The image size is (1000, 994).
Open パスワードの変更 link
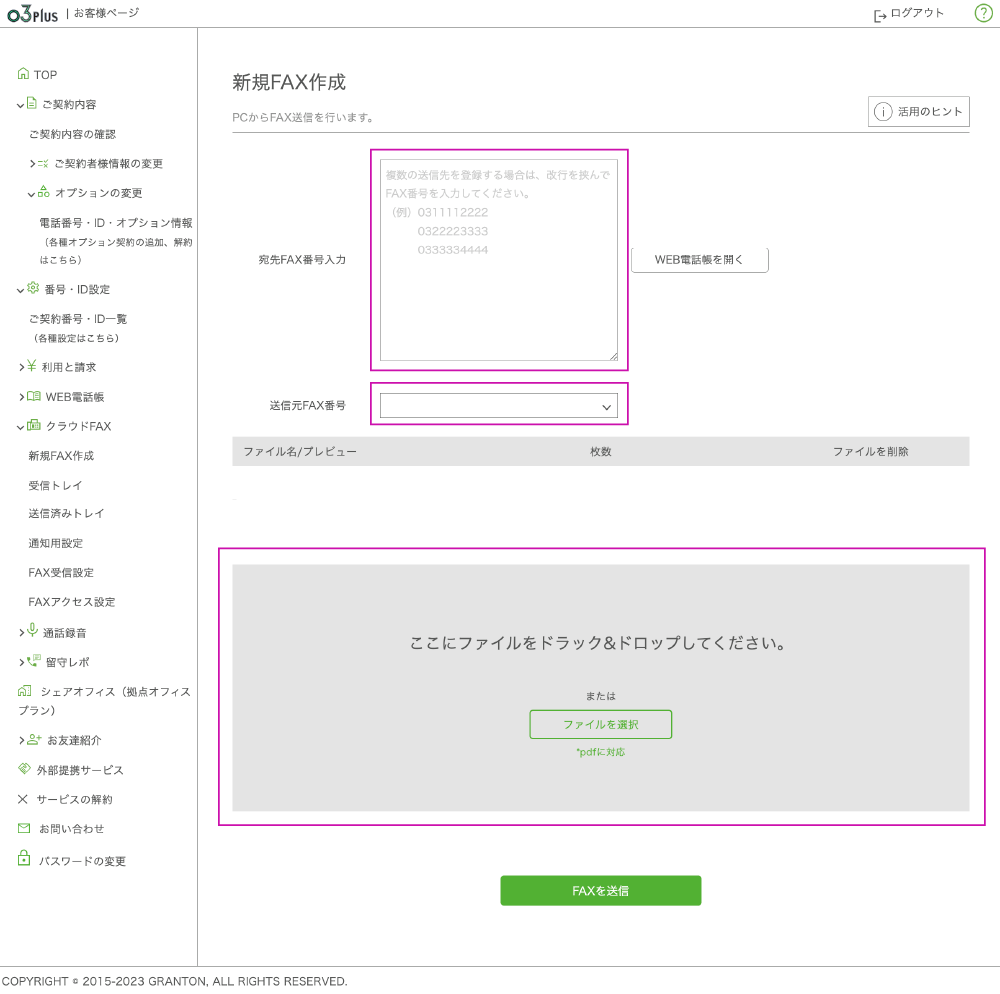pos(82,861)
